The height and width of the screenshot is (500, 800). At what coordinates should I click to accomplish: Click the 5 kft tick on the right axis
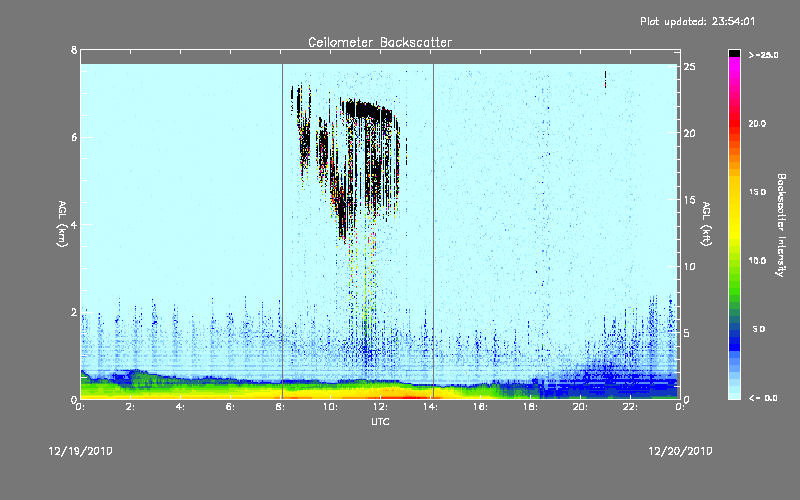[687, 333]
